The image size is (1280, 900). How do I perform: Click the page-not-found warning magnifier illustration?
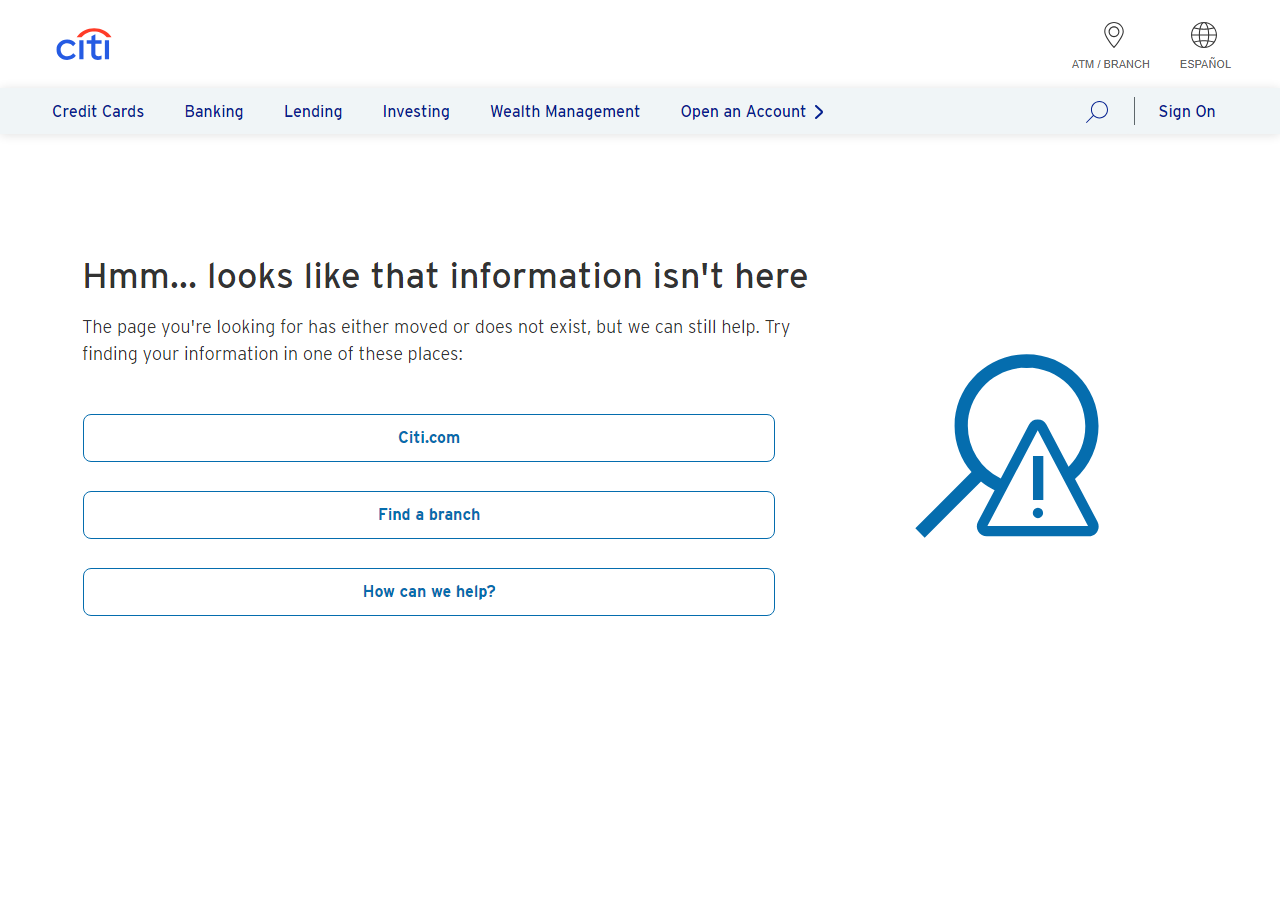[x=1007, y=445]
